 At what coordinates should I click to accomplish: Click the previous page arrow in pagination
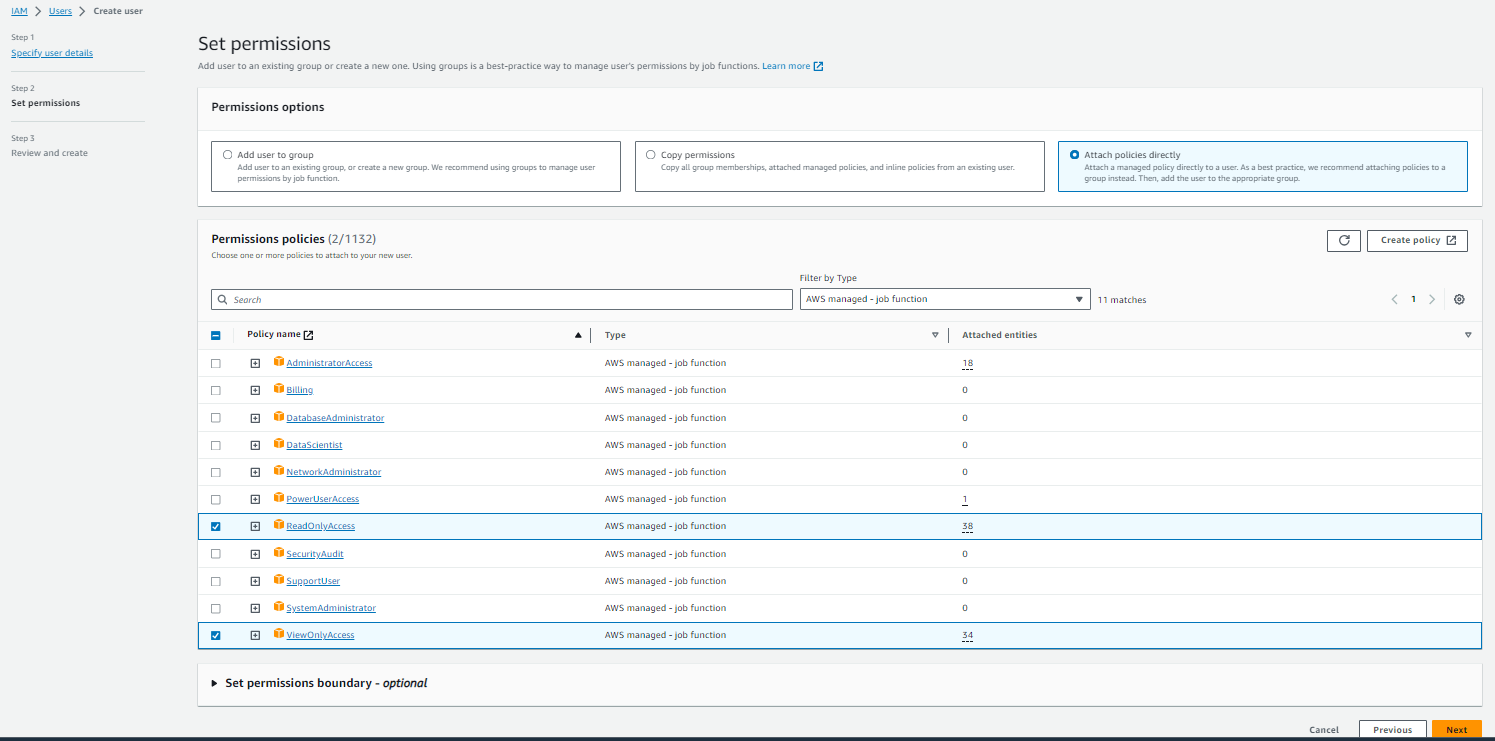[1394, 299]
